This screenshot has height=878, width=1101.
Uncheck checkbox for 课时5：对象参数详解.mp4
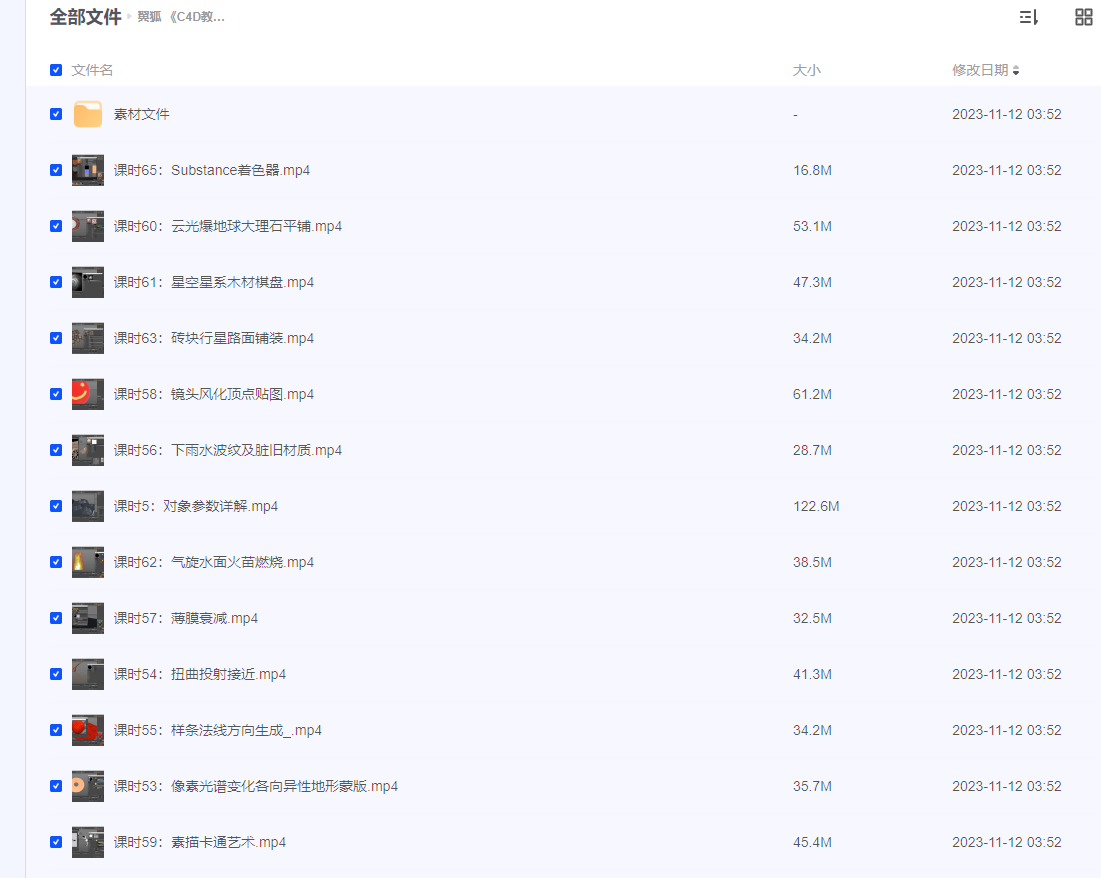56,506
